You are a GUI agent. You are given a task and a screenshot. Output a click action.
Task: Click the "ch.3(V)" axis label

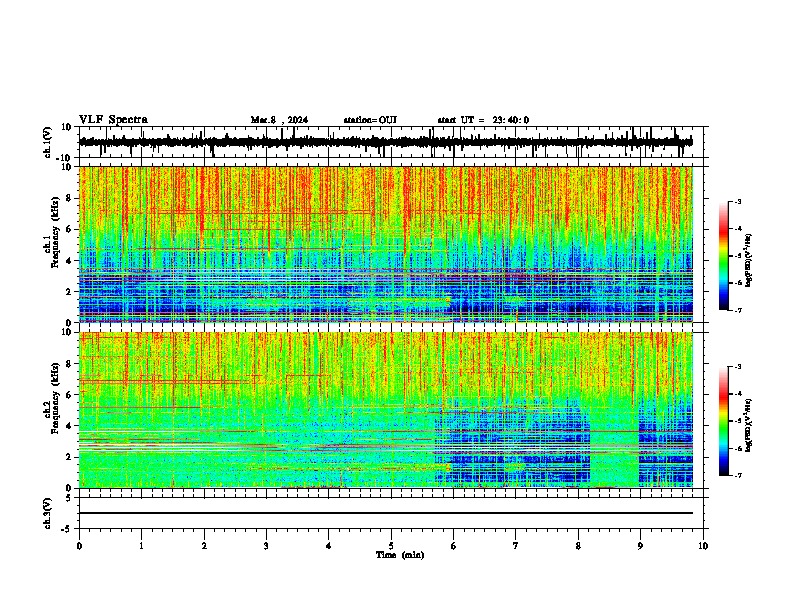48,513
